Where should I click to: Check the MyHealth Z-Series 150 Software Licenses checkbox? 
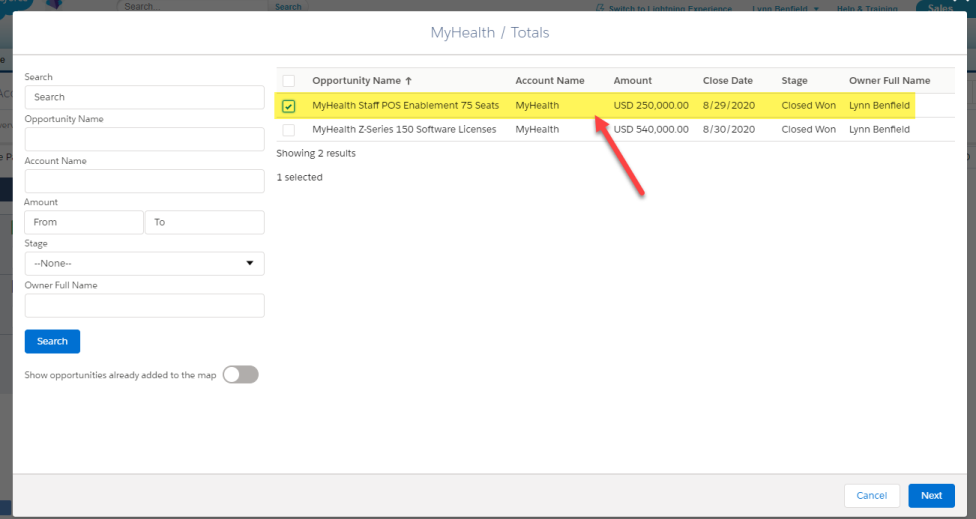[288, 130]
